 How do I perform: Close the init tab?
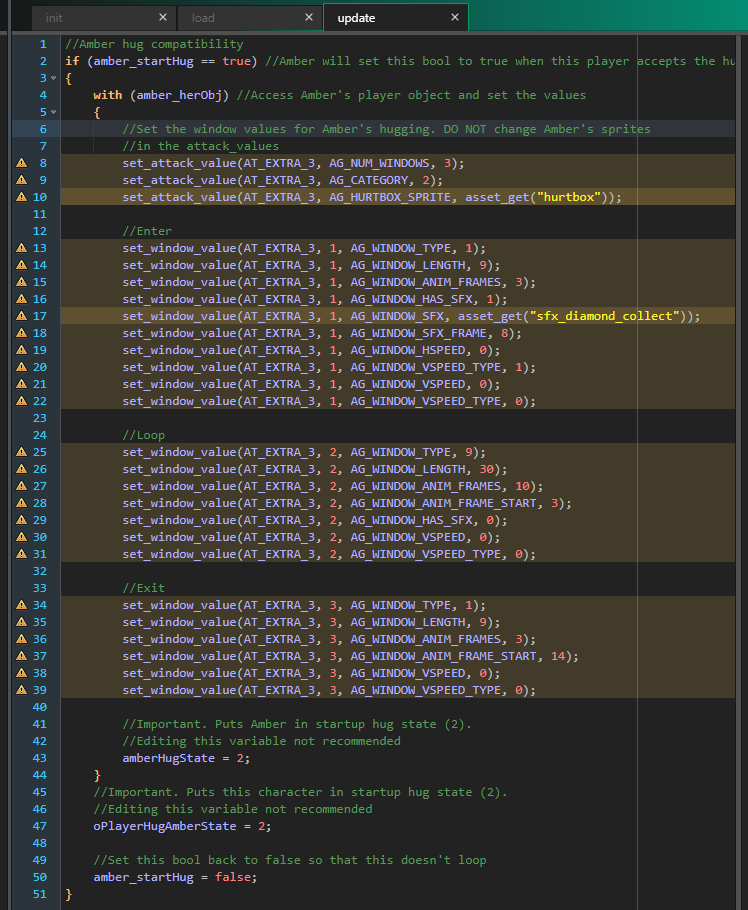click(163, 18)
